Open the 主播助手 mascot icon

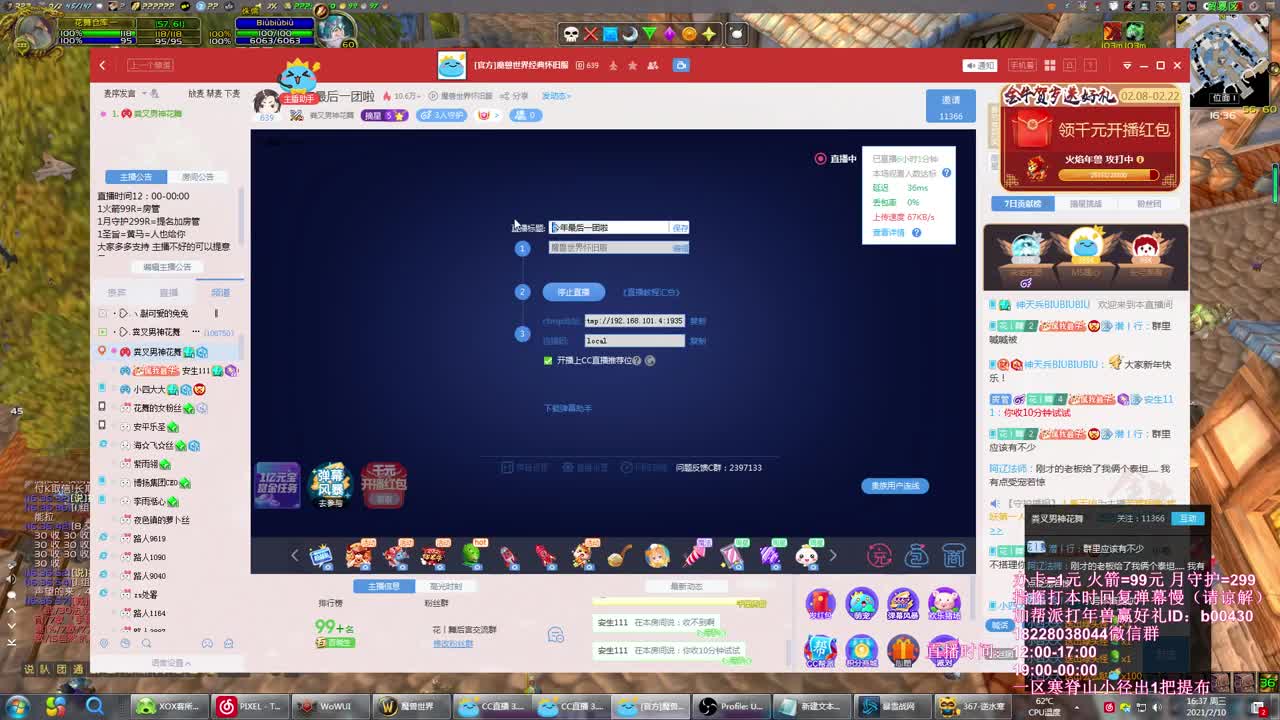tap(298, 81)
